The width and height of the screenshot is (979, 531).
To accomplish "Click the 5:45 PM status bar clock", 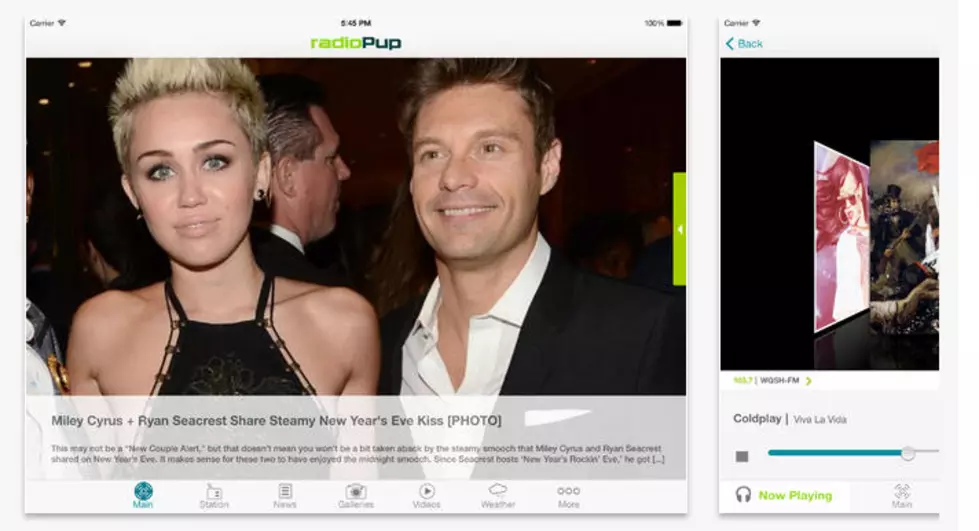I will (x=356, y=23).
